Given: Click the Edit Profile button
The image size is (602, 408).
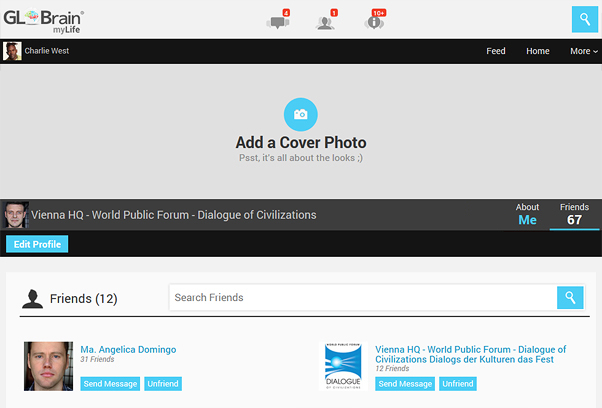Looking at the screenshot, I should coord(37,244).
